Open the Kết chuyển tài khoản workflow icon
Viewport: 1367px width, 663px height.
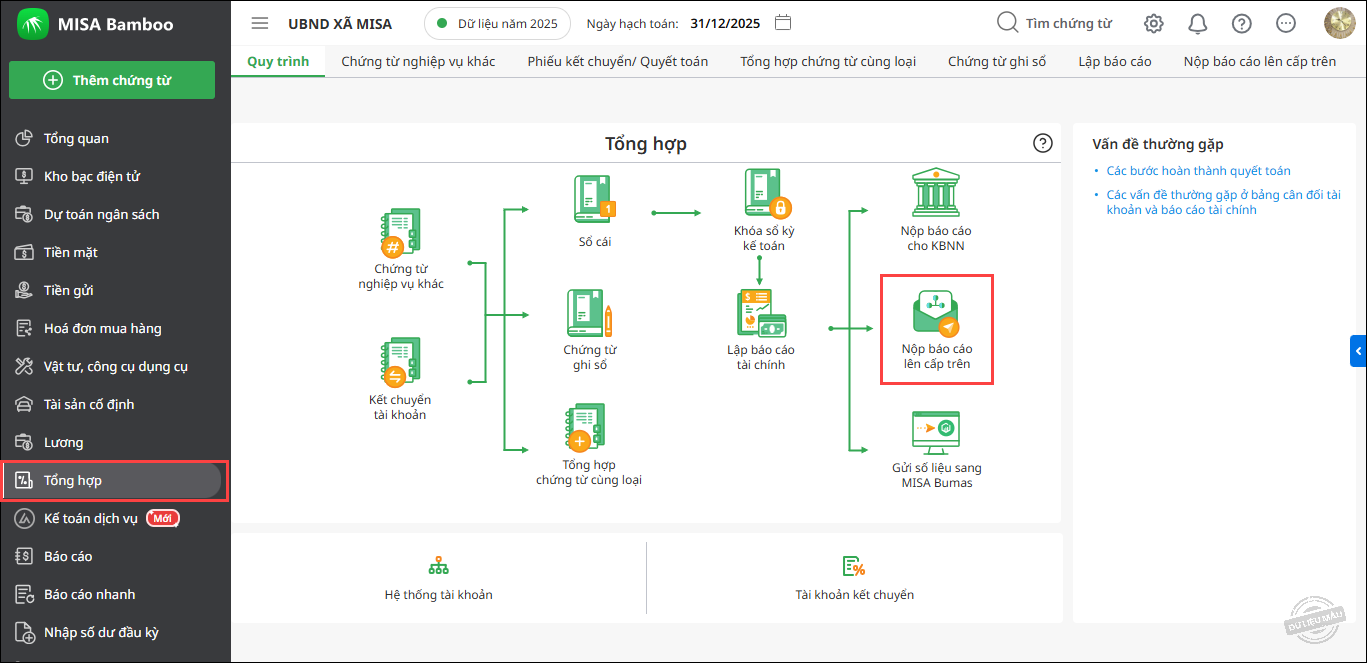click(401, 363)
